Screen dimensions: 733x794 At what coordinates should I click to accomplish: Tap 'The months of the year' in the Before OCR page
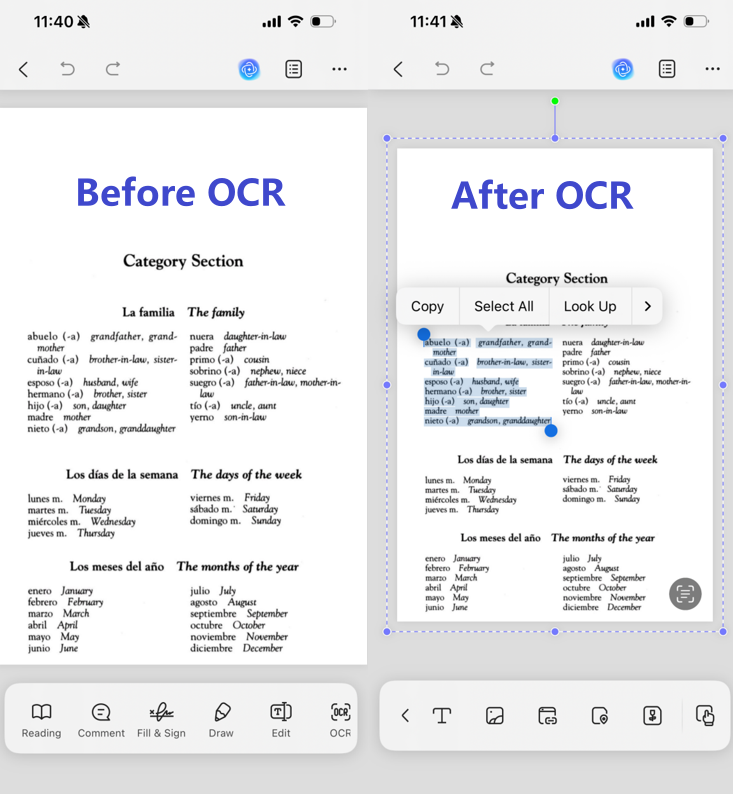click(237, 567)
